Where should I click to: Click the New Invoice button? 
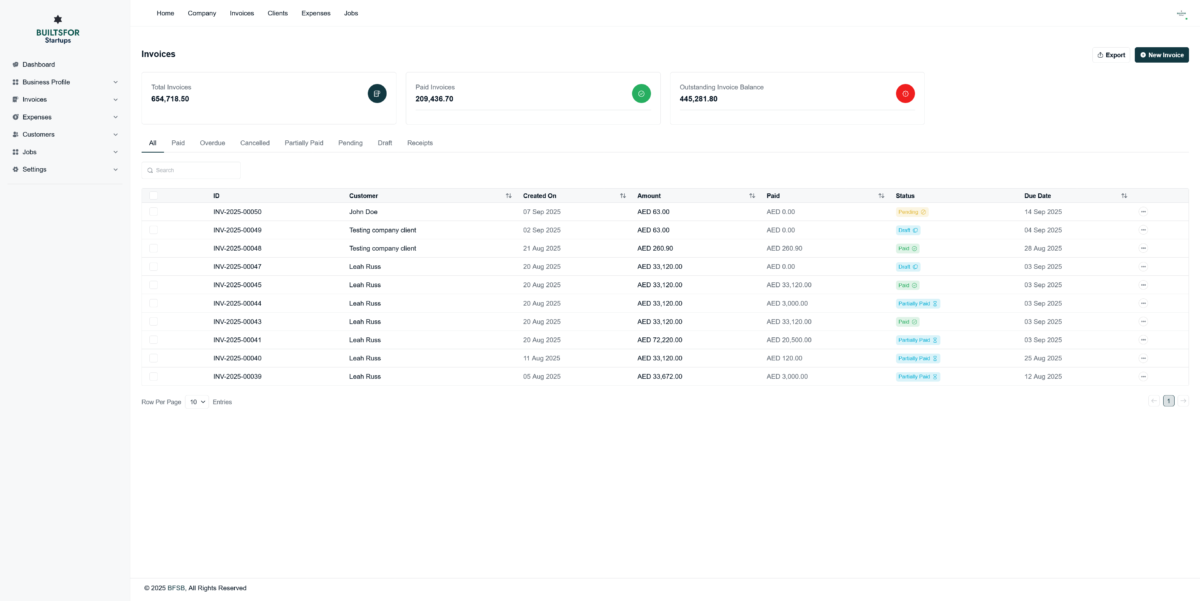pyautogui.click(x=1161, y=55)
